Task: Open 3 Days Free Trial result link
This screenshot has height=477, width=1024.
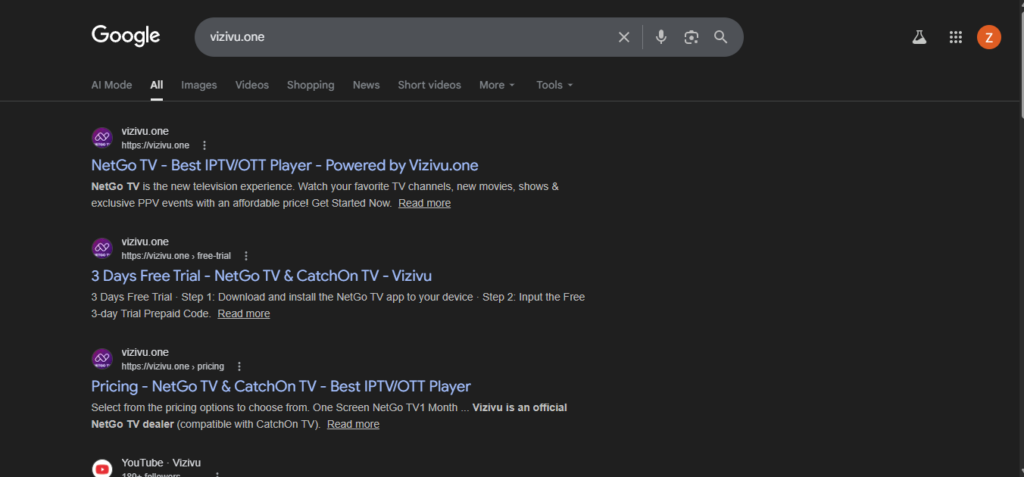Action: tap(261, 275)
